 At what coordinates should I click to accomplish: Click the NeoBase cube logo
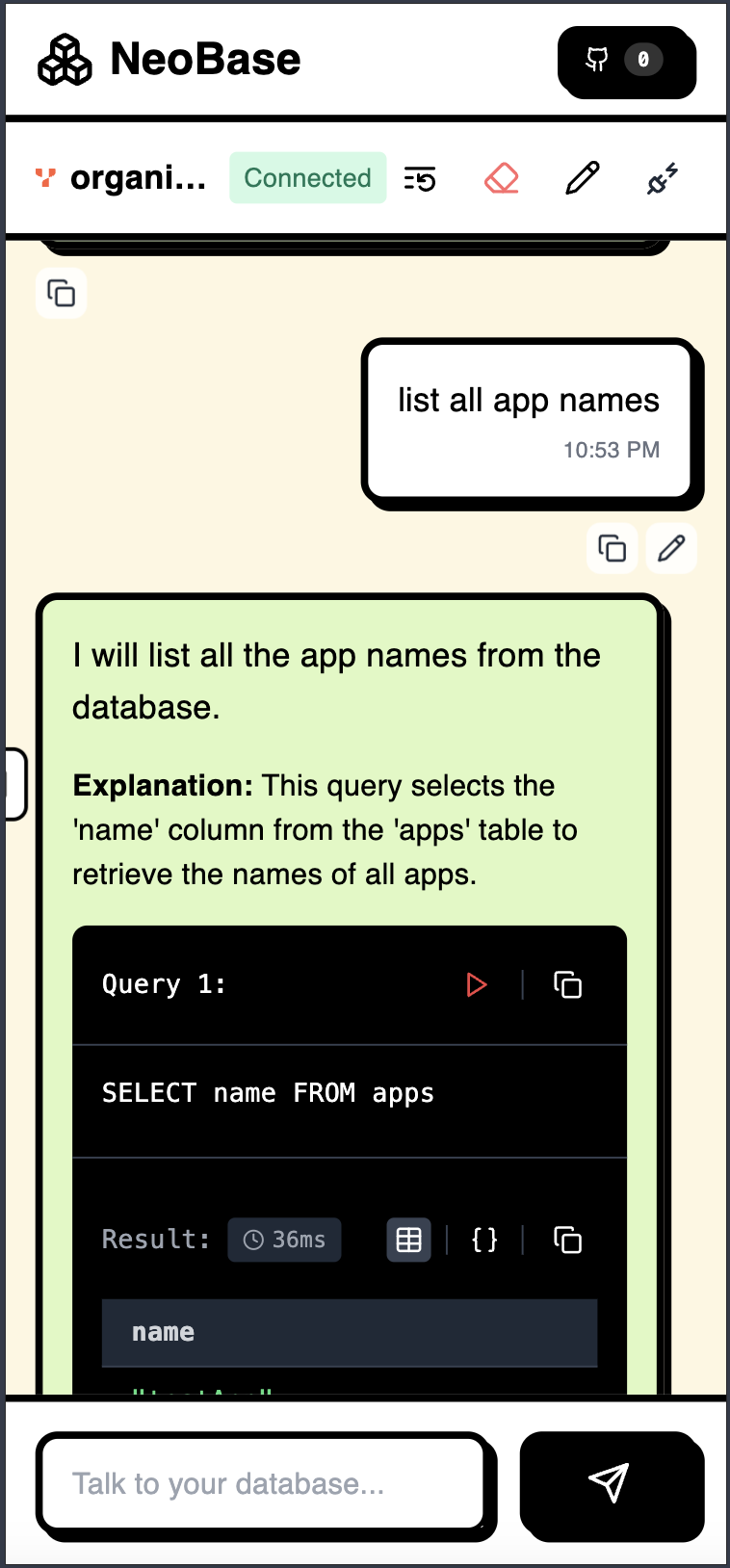(65, 60)
